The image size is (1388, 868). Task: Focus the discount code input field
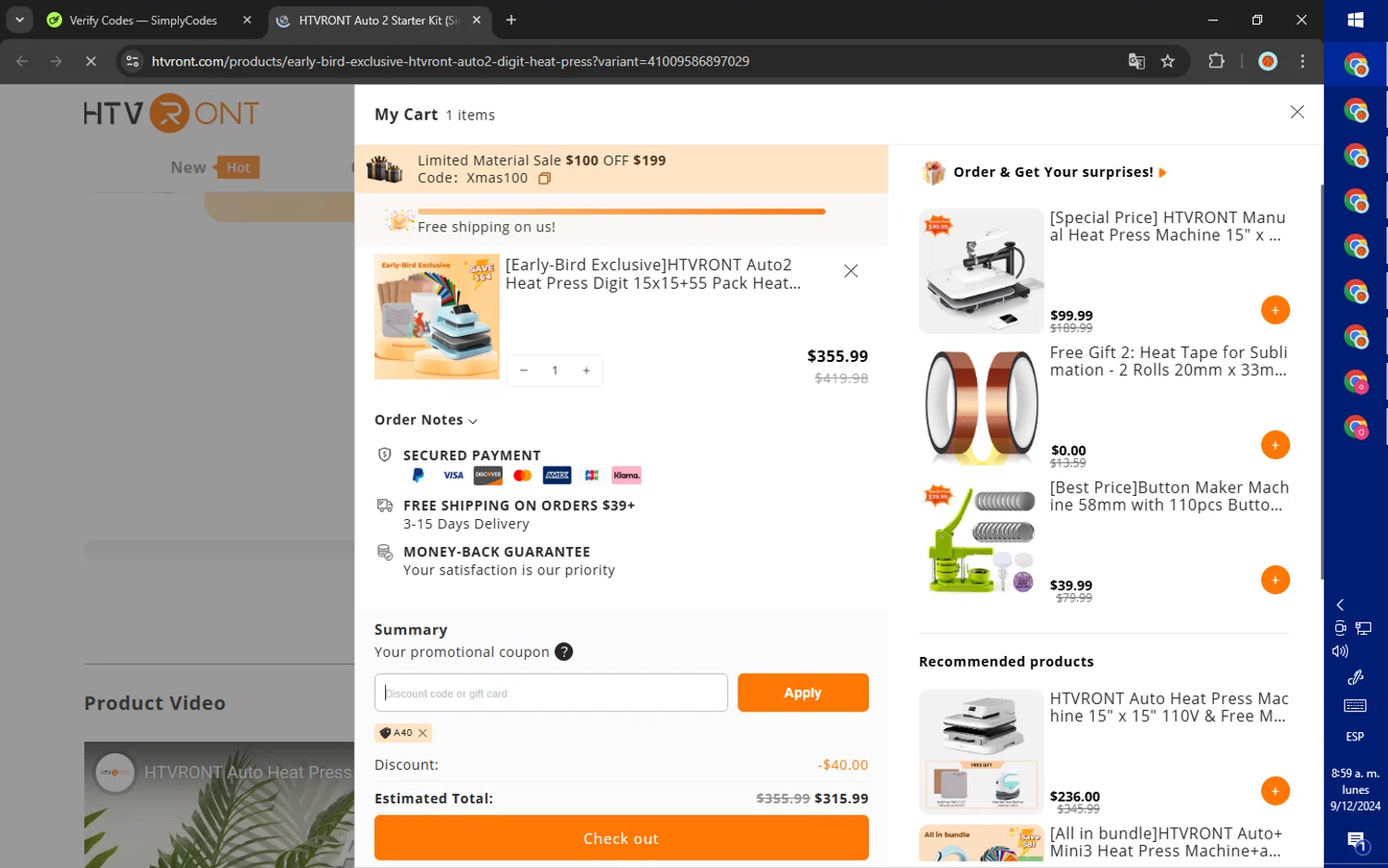[551, 693]
